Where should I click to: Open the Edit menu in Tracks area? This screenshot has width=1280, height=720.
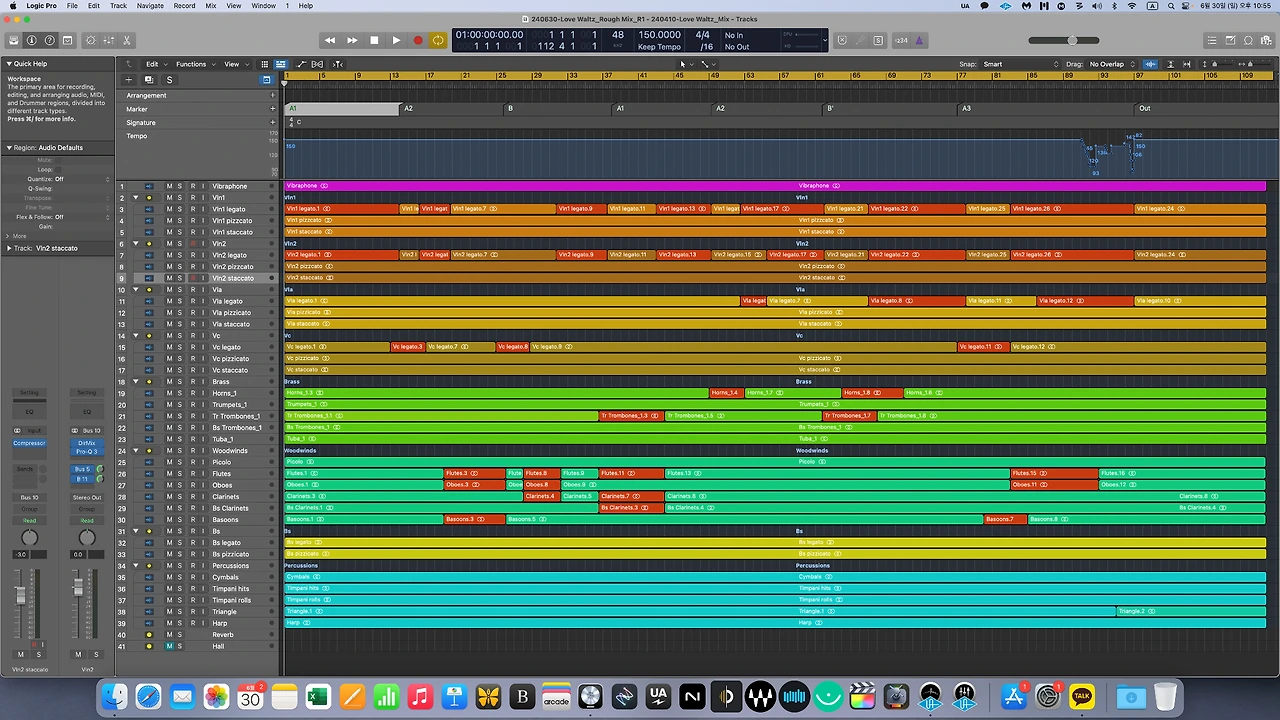point(155,64)
